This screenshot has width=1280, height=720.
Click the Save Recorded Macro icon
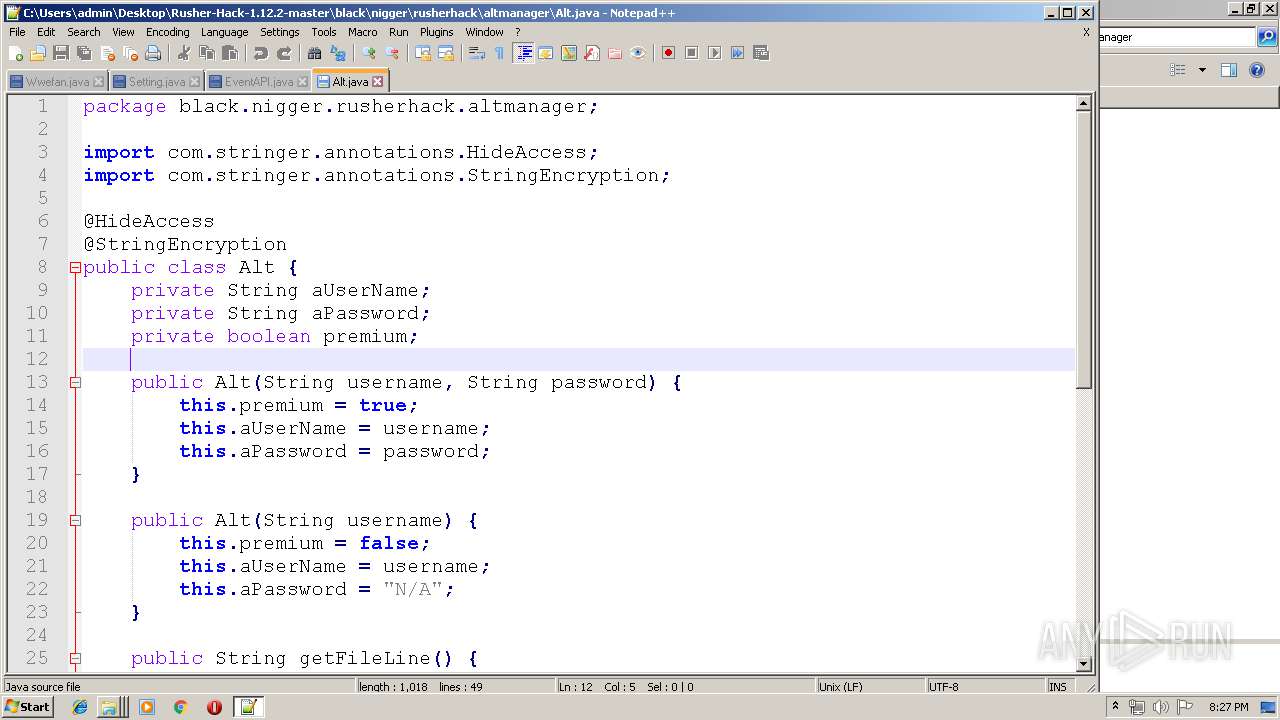(760, 53)
